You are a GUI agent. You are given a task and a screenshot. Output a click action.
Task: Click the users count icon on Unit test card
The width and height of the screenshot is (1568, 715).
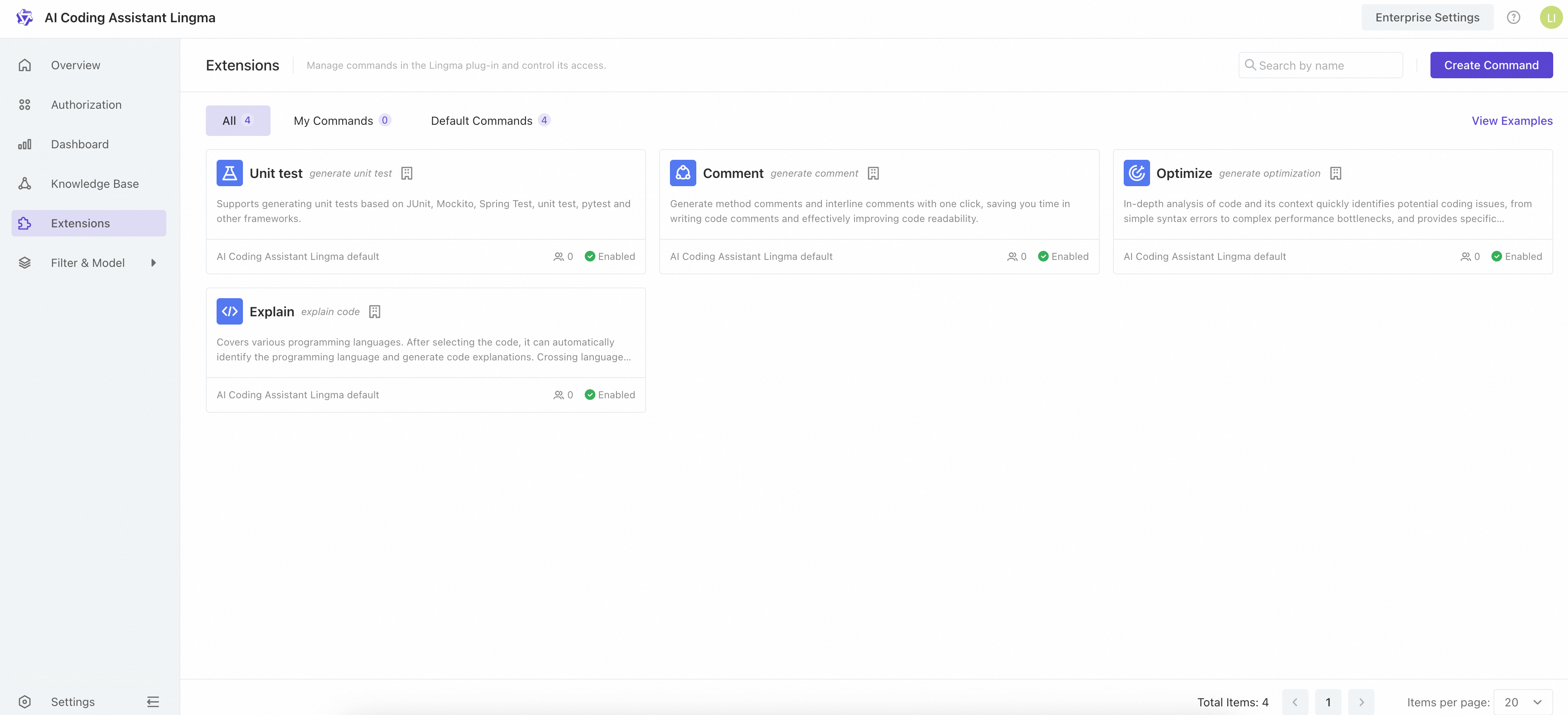[558, 257]
